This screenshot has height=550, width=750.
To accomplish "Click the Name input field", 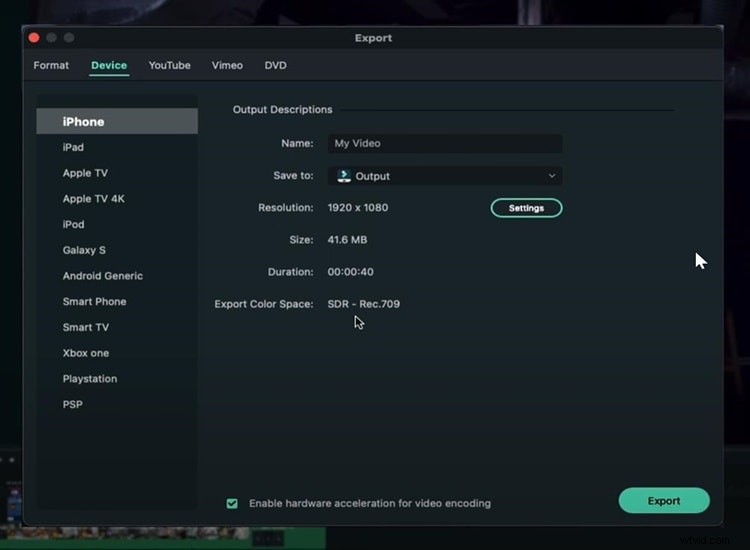I will (445, 143).
